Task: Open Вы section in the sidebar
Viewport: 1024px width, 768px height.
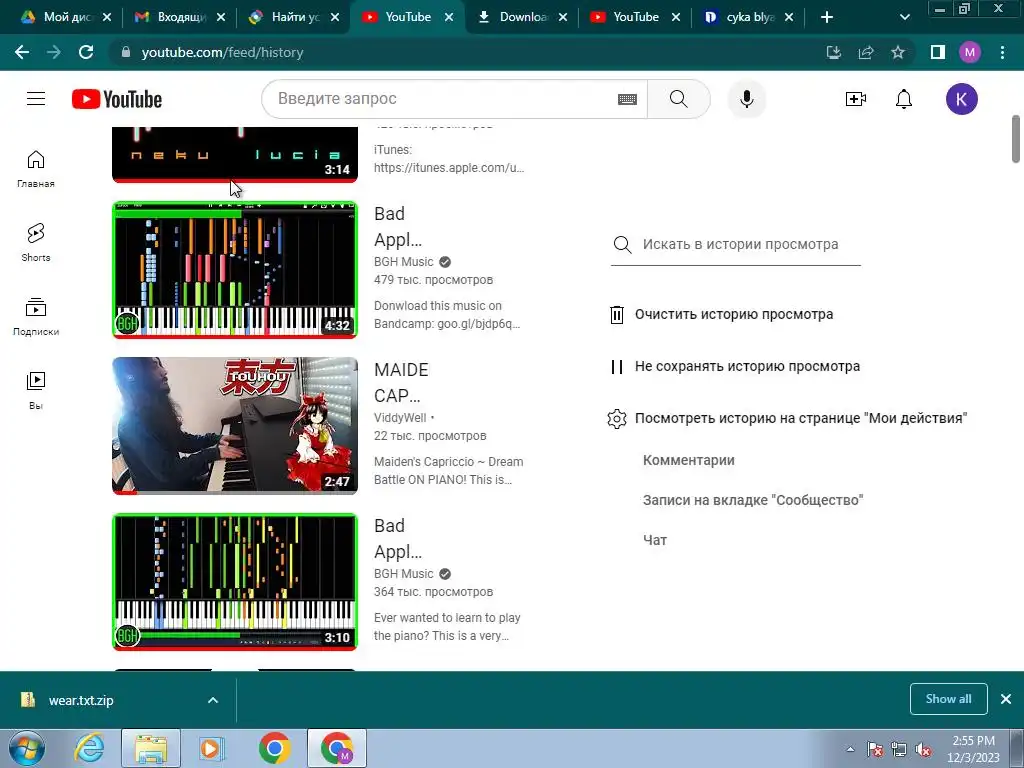Action: 36,391
